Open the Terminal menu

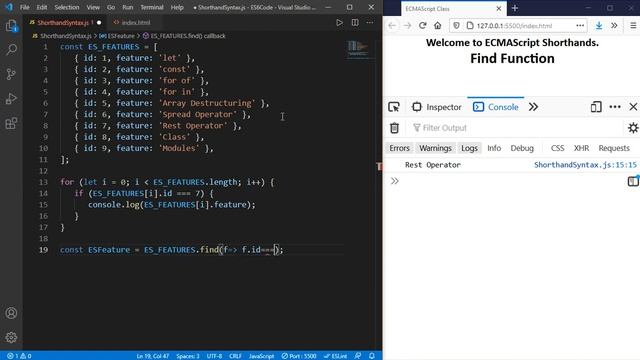click(x=152, y=7)
